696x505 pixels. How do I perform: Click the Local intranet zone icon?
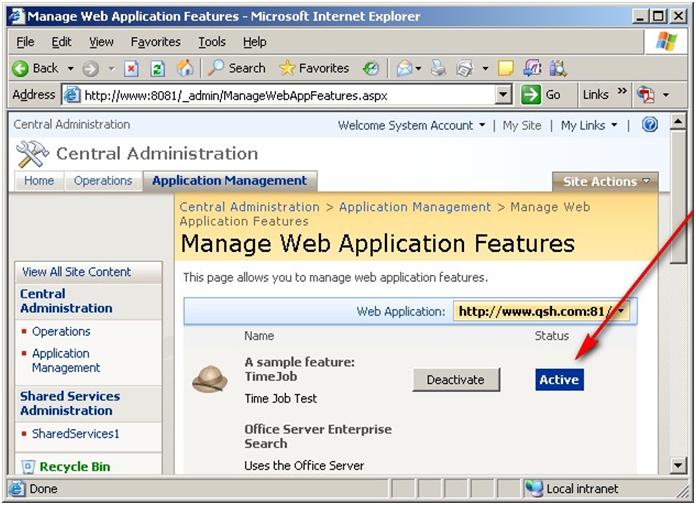click(x=534, y=489)
